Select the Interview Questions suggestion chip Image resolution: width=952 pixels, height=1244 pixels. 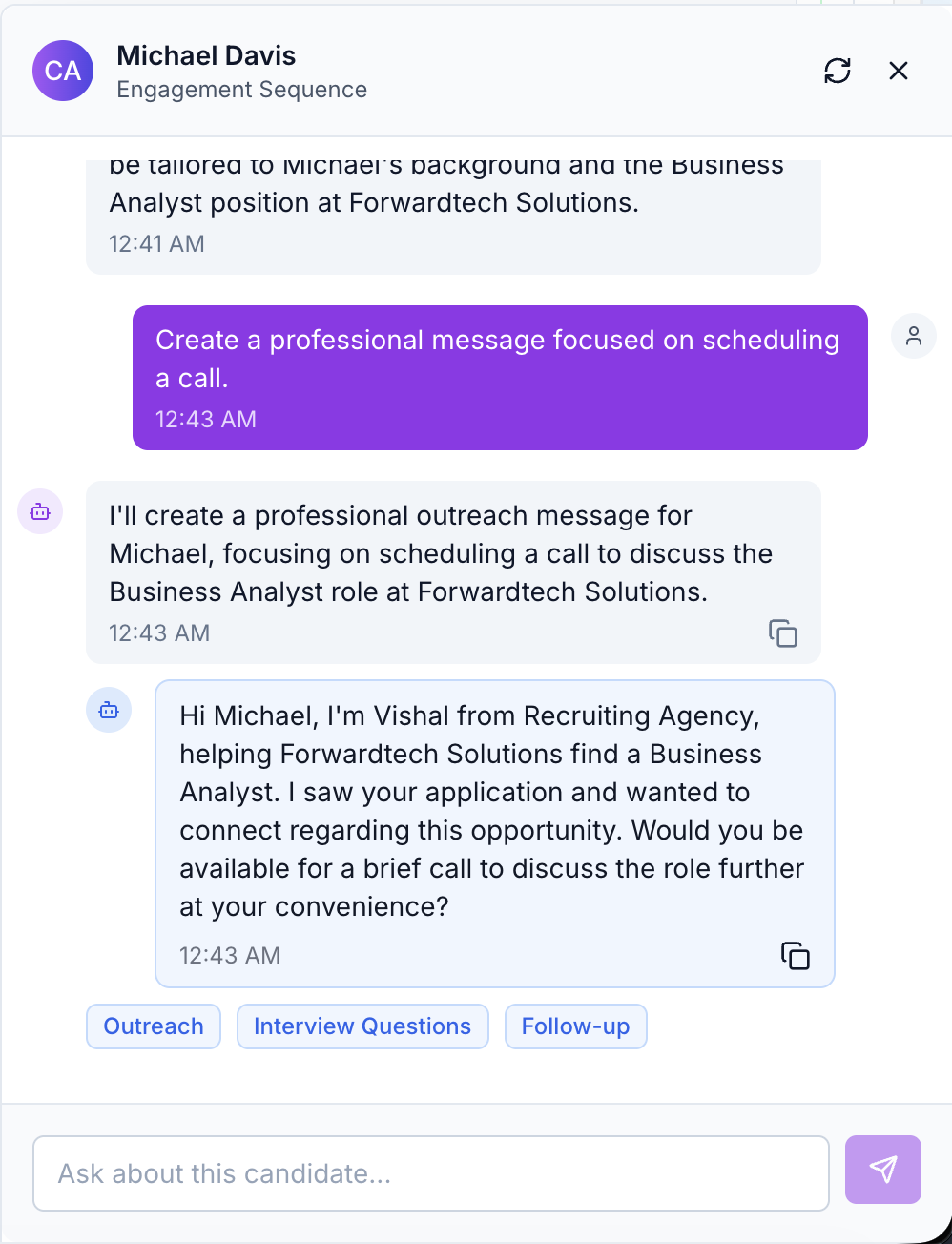[x=362, y=1026]
